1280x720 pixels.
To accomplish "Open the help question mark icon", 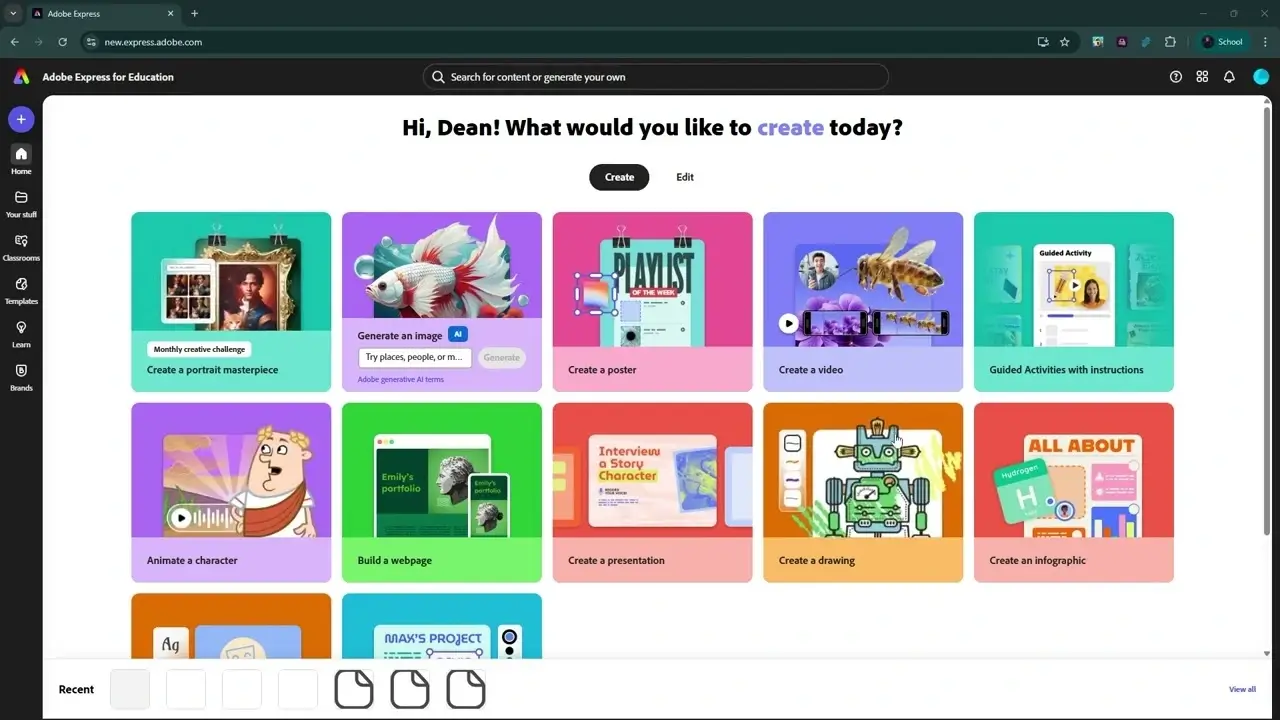I will pyautogui.click(x=1176, y=76).
